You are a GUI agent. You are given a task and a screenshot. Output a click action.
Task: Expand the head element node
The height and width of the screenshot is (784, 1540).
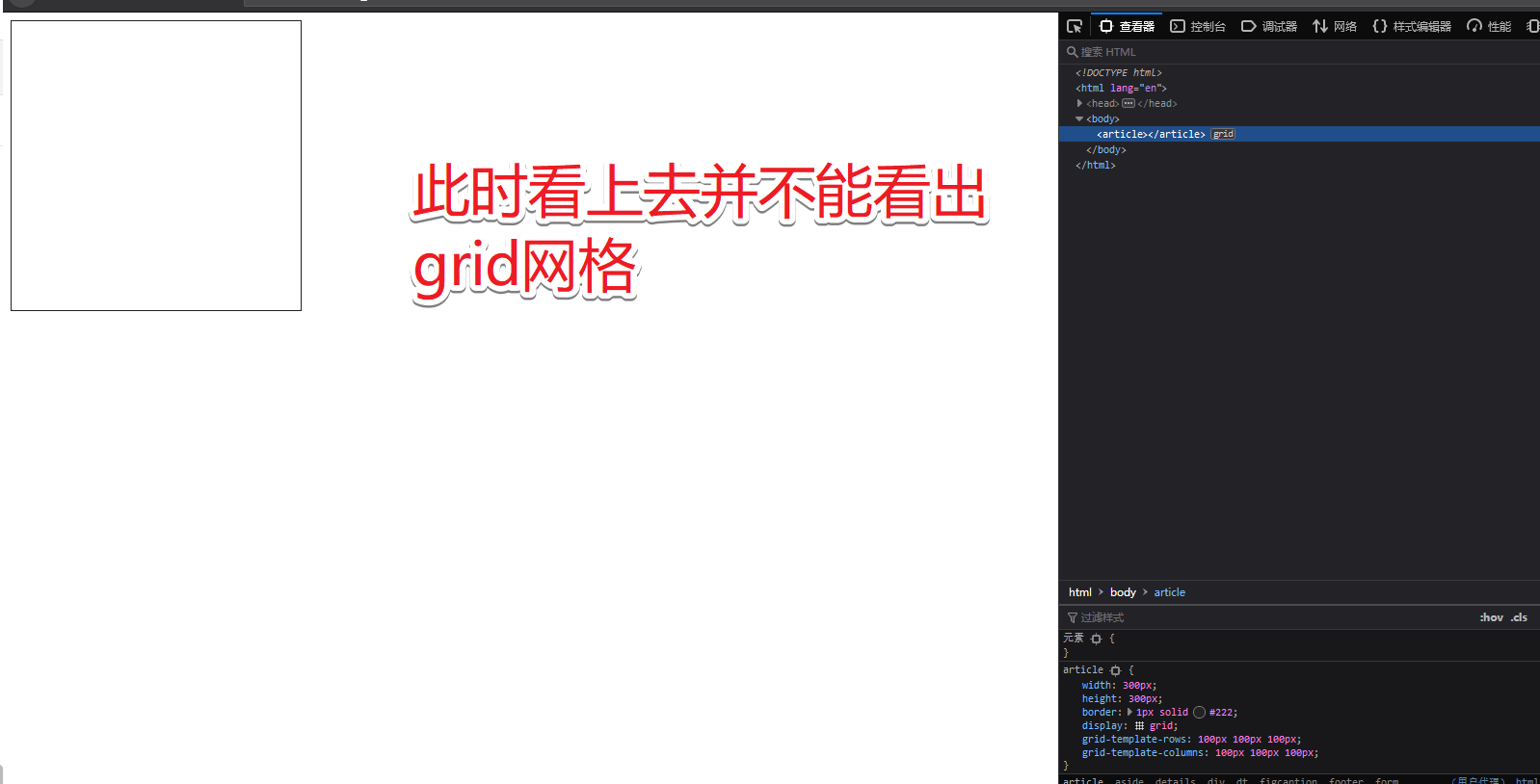[1079, 103]
